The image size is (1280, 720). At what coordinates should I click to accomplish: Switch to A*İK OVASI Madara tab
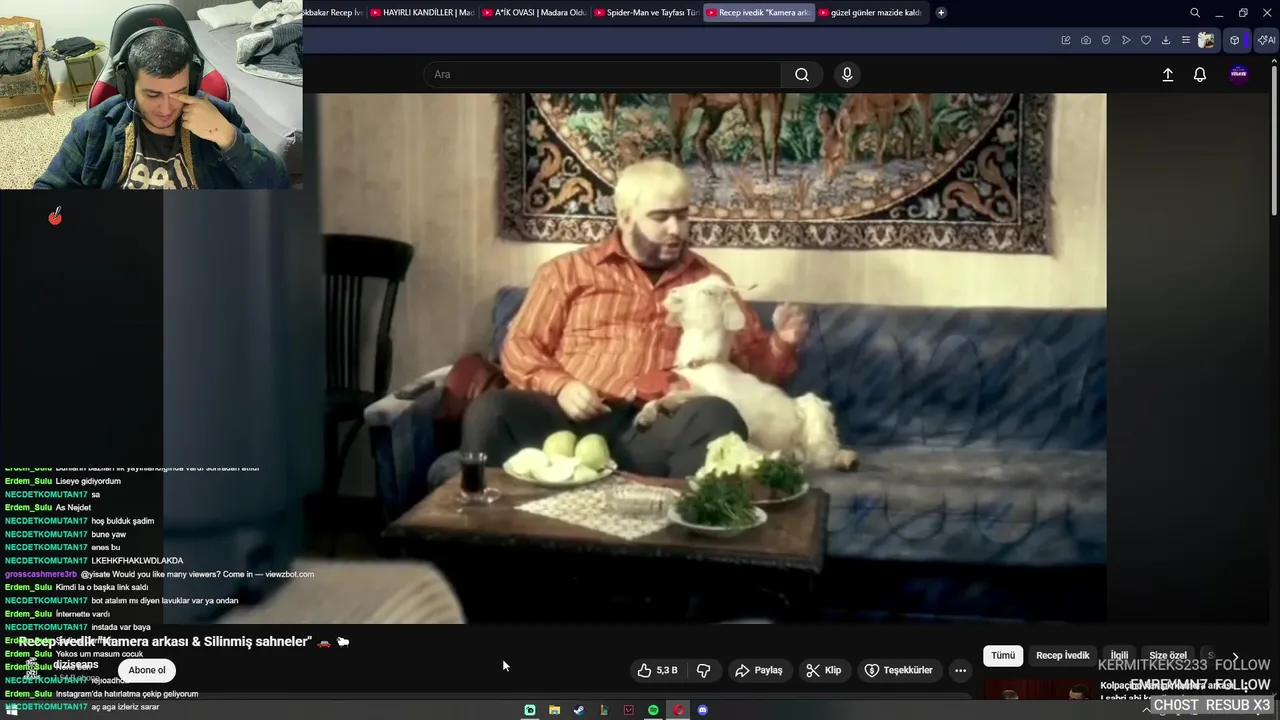534,13
